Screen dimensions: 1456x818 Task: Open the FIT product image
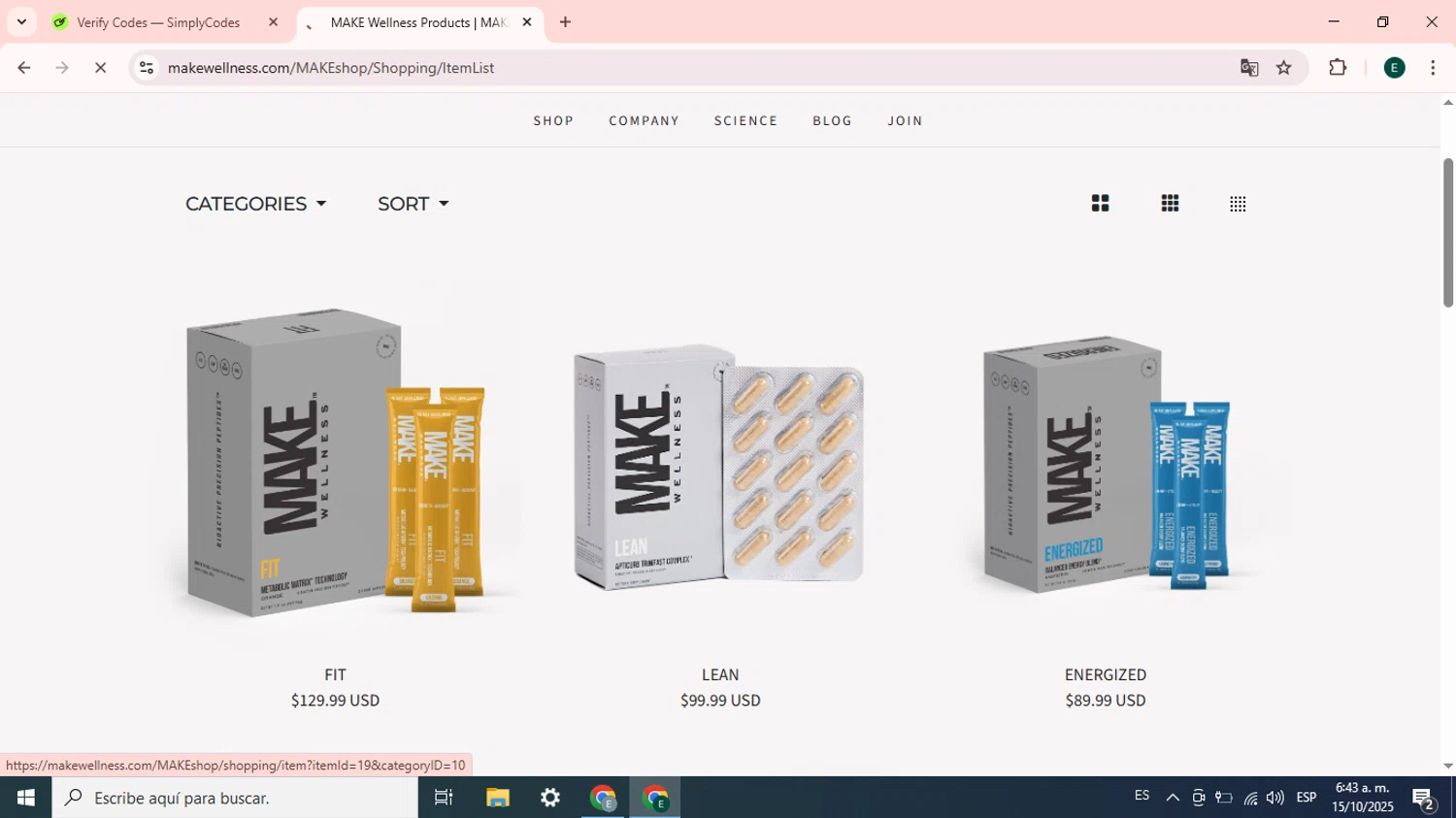(335, 462)
